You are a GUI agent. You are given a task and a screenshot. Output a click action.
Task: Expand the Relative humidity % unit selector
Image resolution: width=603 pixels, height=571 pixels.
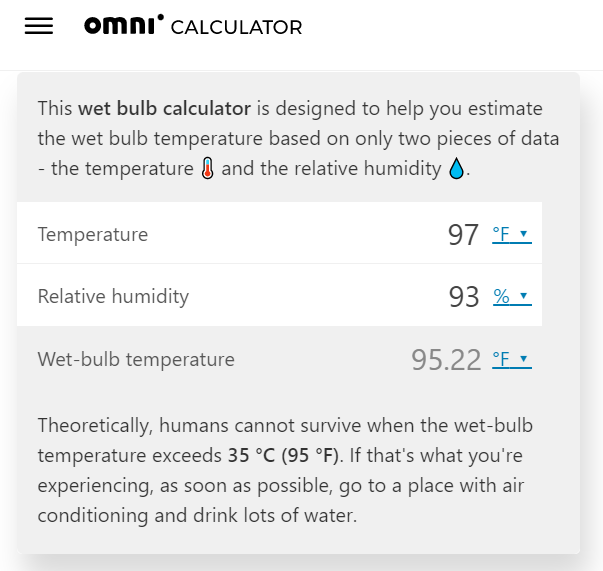(x=511, y=297)
